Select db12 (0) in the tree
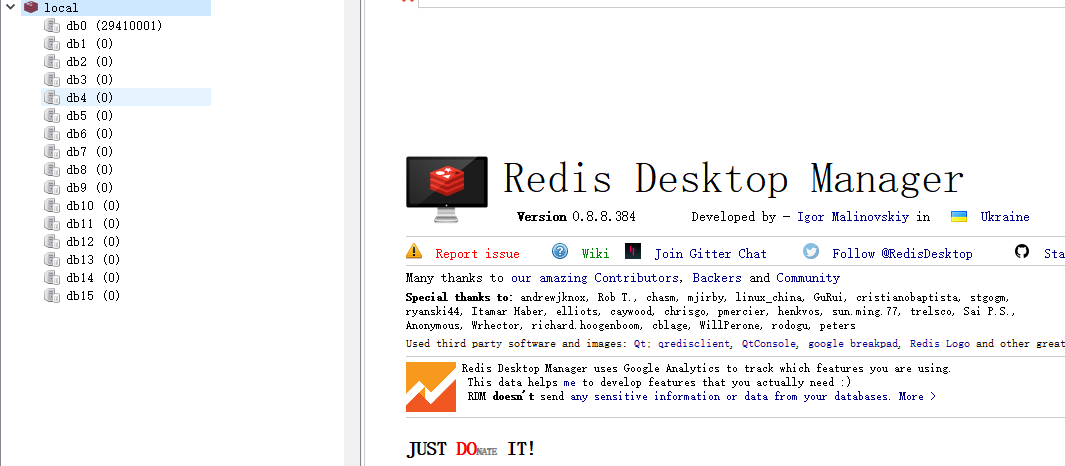 [93, 242]
